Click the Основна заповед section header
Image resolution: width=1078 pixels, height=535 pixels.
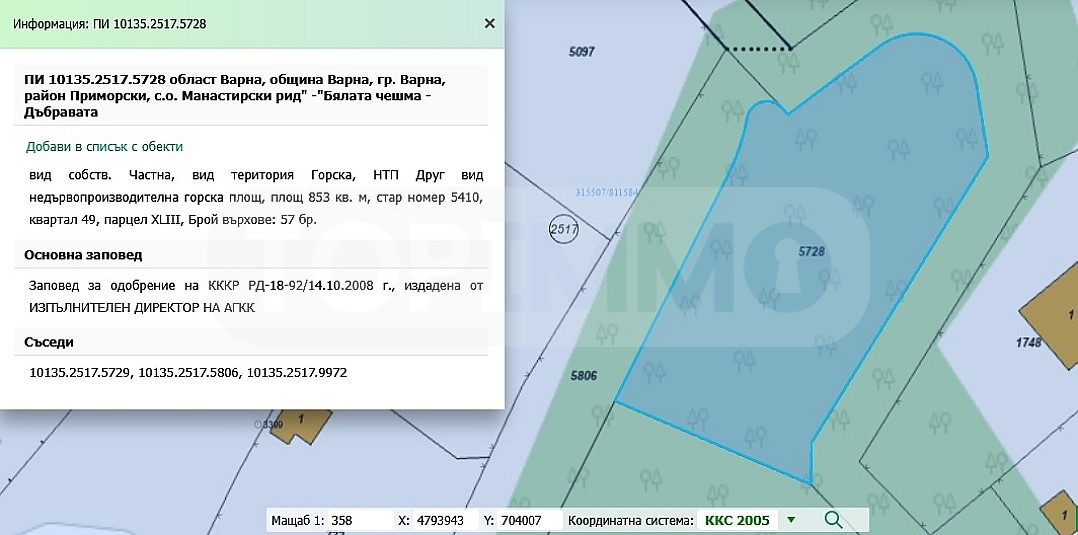[83, 255]
